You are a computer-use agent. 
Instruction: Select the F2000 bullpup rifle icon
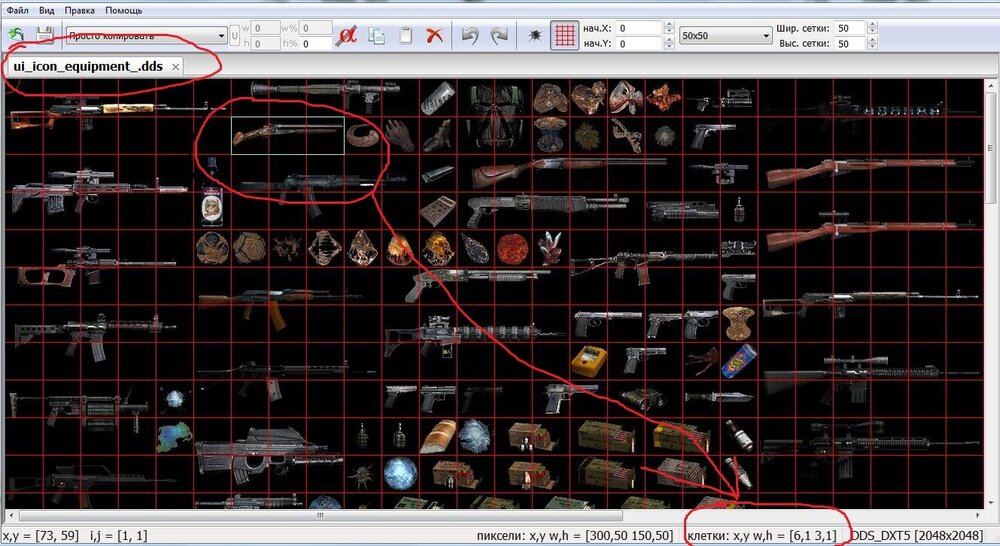tap(268, 455)
